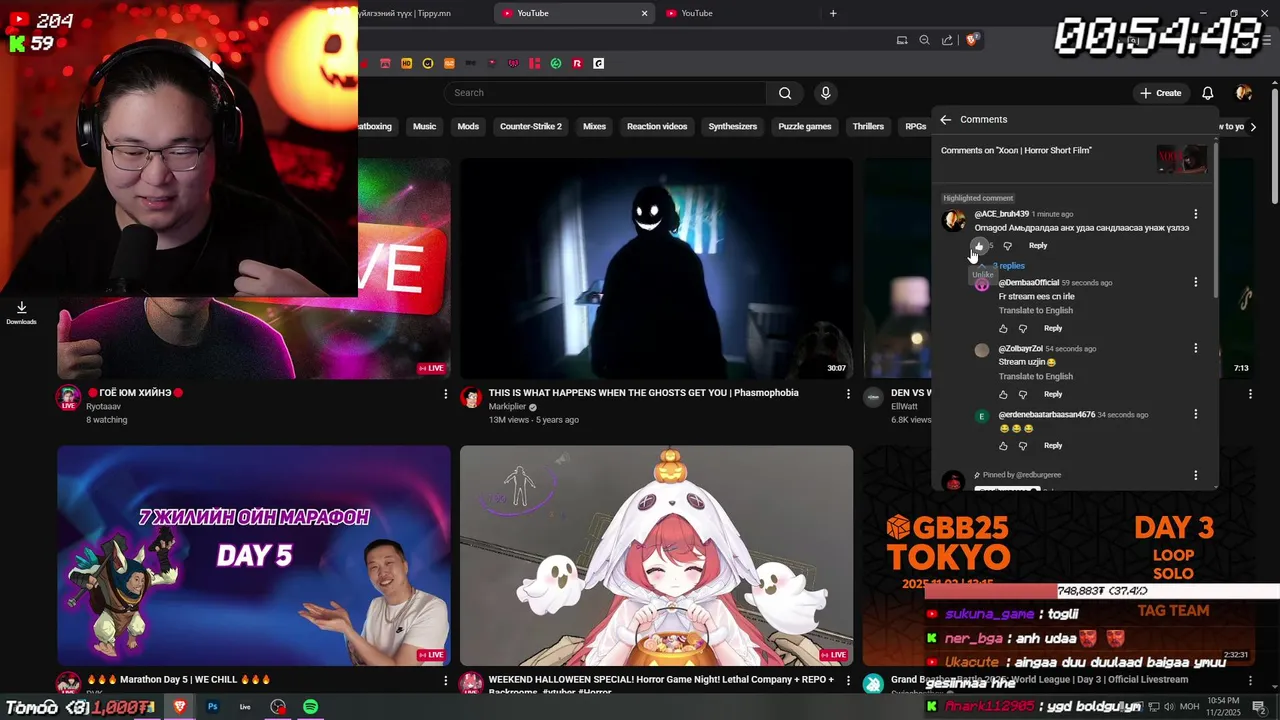Click the Create button
This screenshot has height=720, width=1280.
pos(1160,93)
